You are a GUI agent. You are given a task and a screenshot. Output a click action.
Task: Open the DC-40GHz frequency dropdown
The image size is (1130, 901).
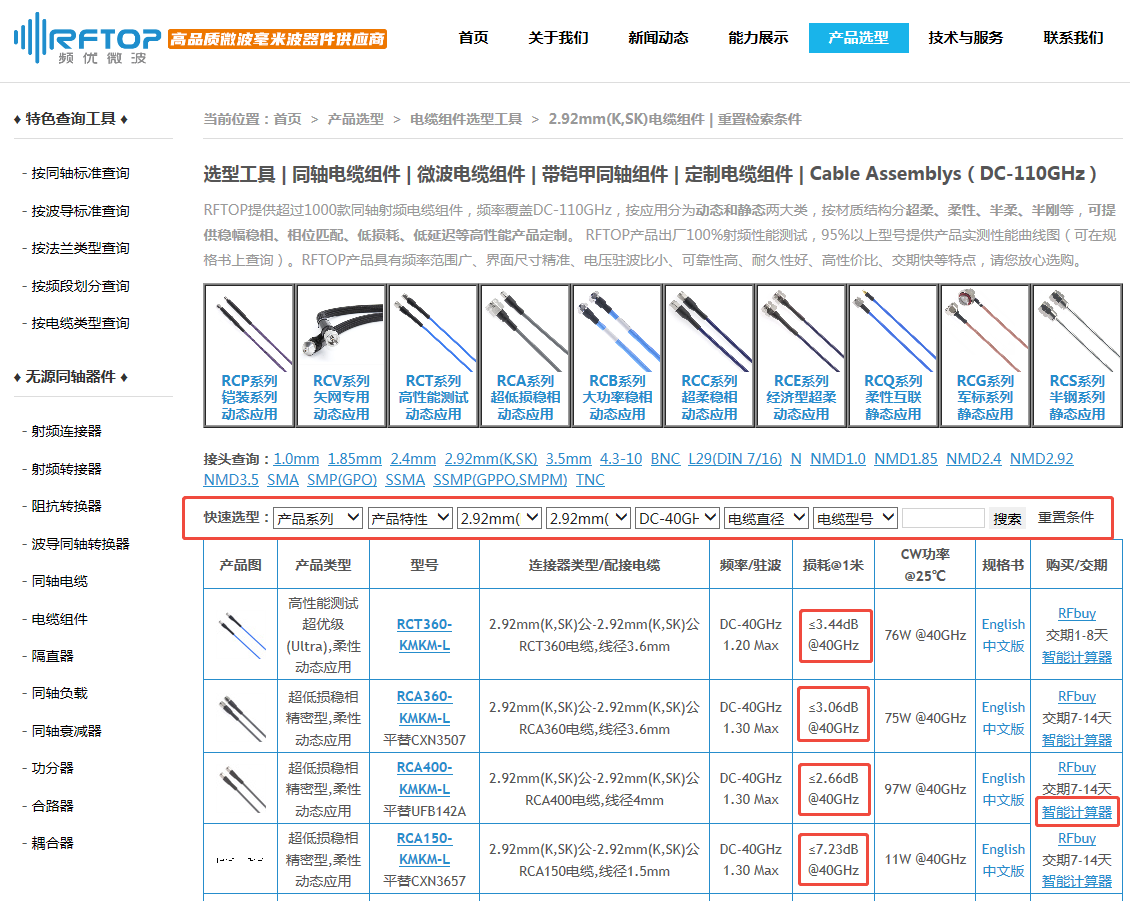[679, 517]
